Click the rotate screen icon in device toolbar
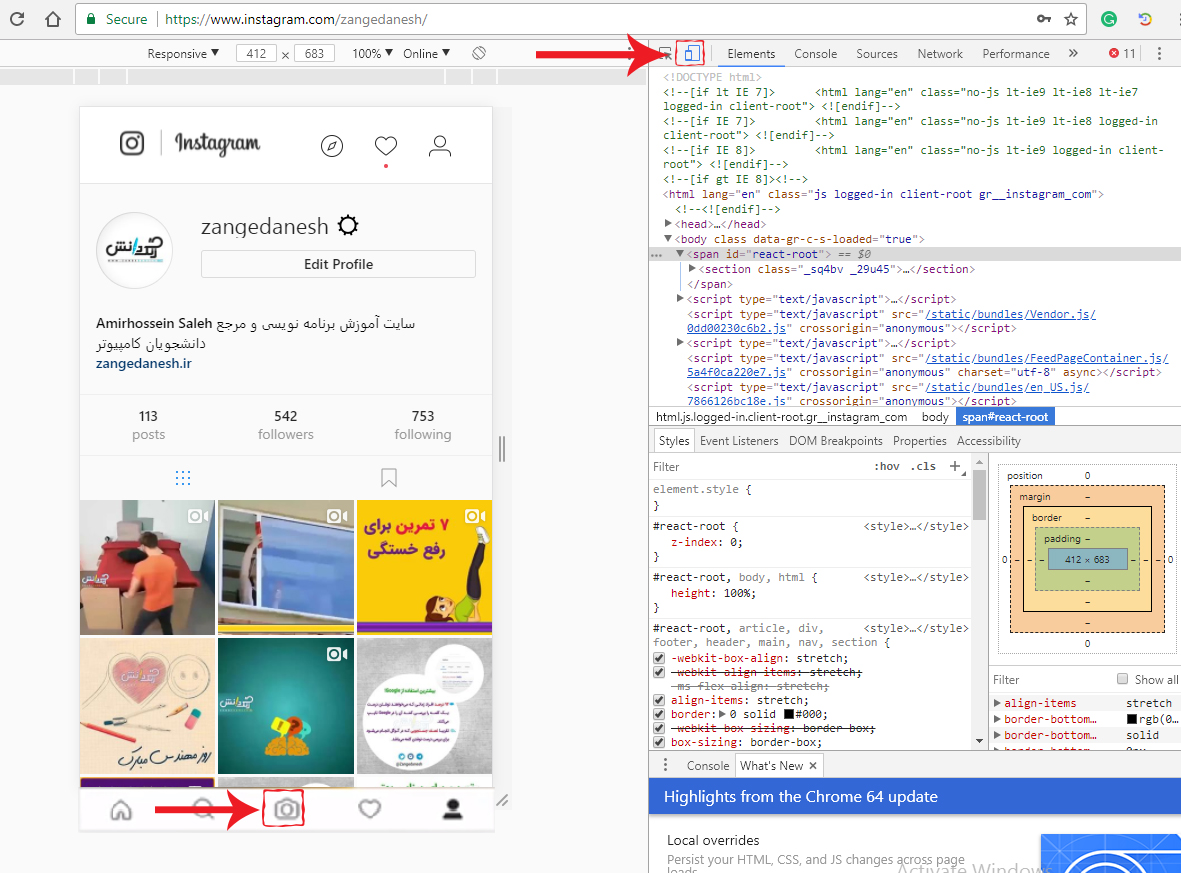 click(x=479, y=53)
